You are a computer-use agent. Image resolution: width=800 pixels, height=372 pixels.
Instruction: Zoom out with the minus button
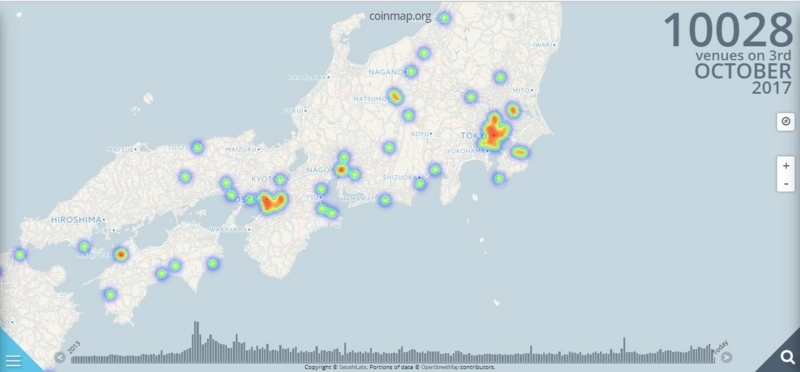786,183
